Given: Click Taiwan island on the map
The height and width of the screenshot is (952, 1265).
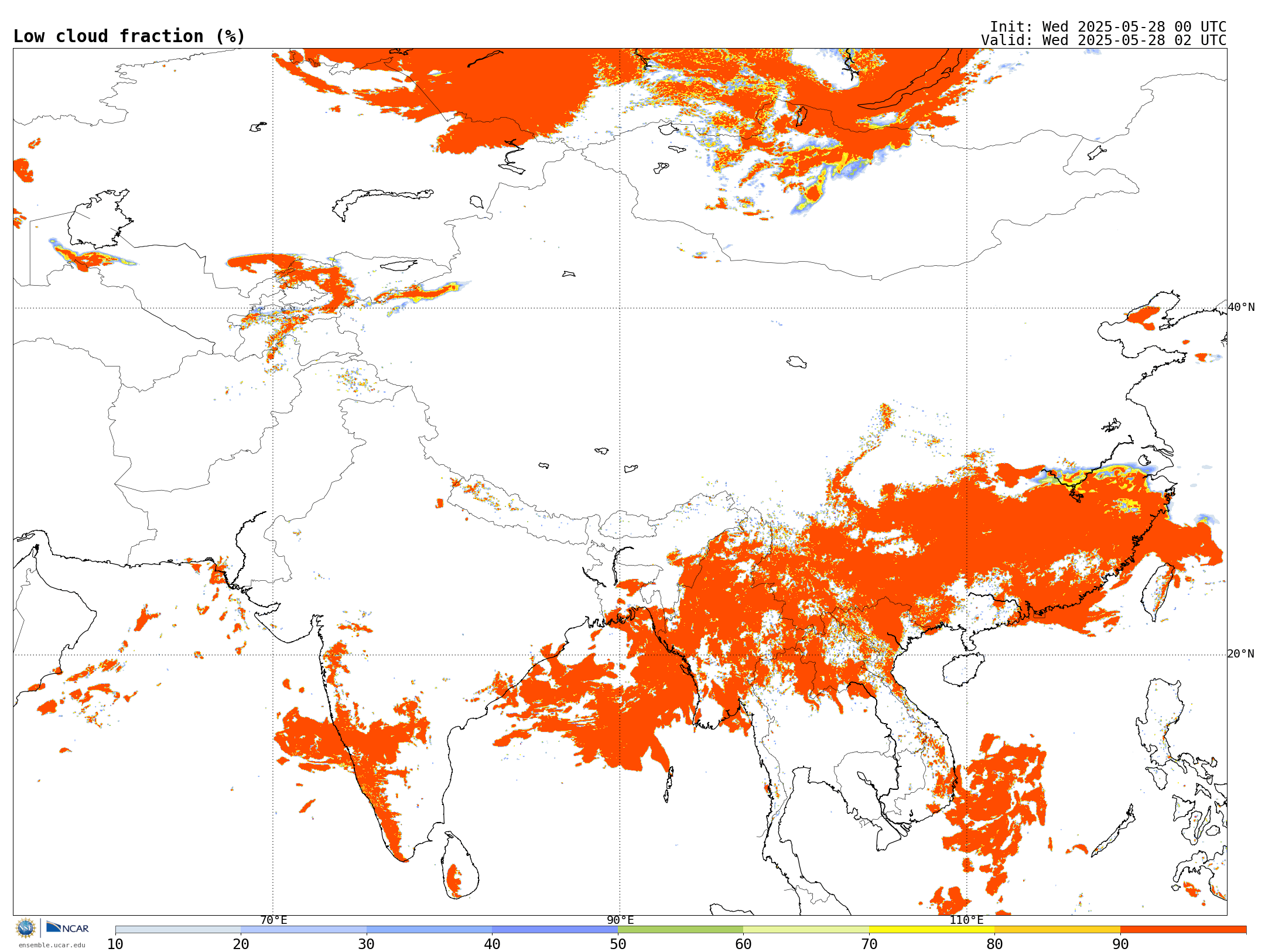Looking at the screenshot, I should click(x=1158, y=593).
